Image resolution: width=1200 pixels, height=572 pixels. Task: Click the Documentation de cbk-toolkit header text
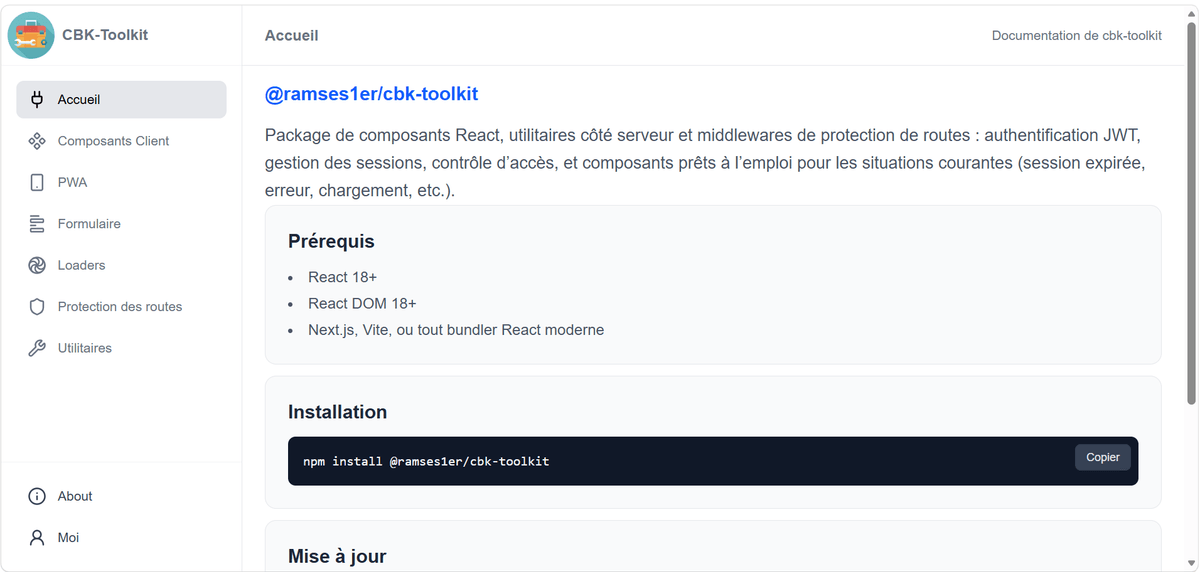point(1077,35)
